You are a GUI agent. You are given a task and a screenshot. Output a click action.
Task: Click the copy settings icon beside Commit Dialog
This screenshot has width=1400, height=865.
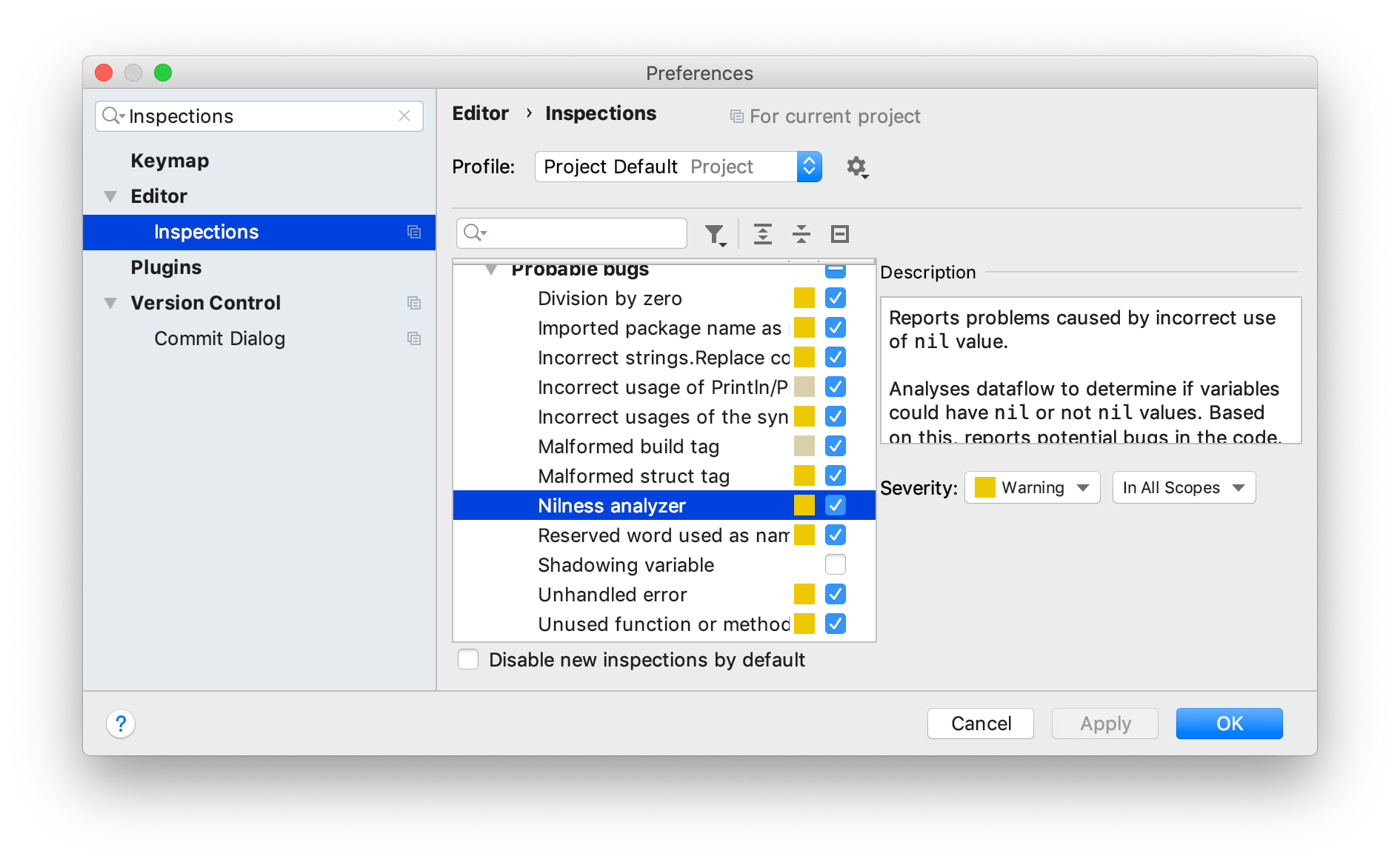[x=414, y=338]
